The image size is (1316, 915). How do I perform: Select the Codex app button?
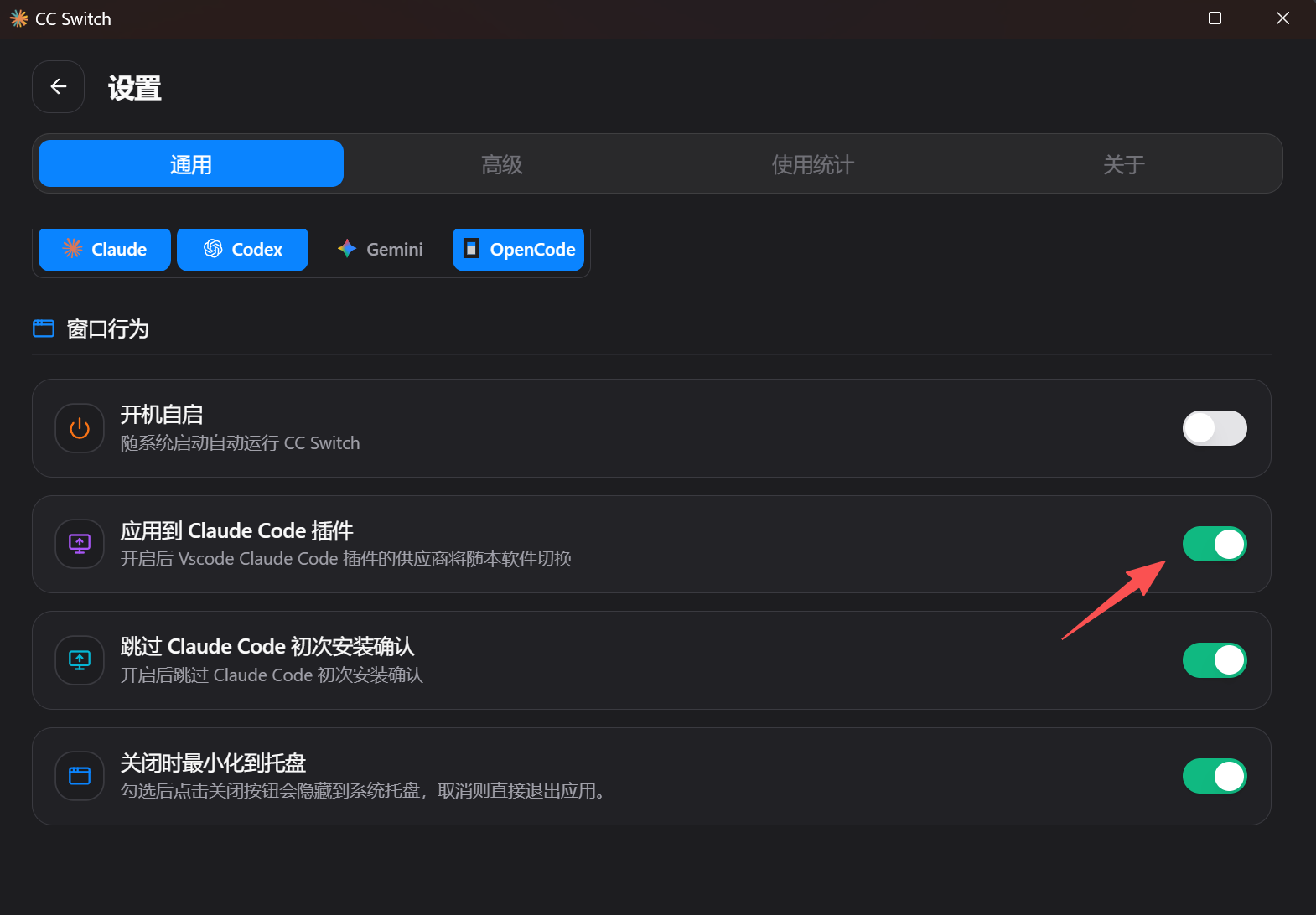tap(243, 249)
